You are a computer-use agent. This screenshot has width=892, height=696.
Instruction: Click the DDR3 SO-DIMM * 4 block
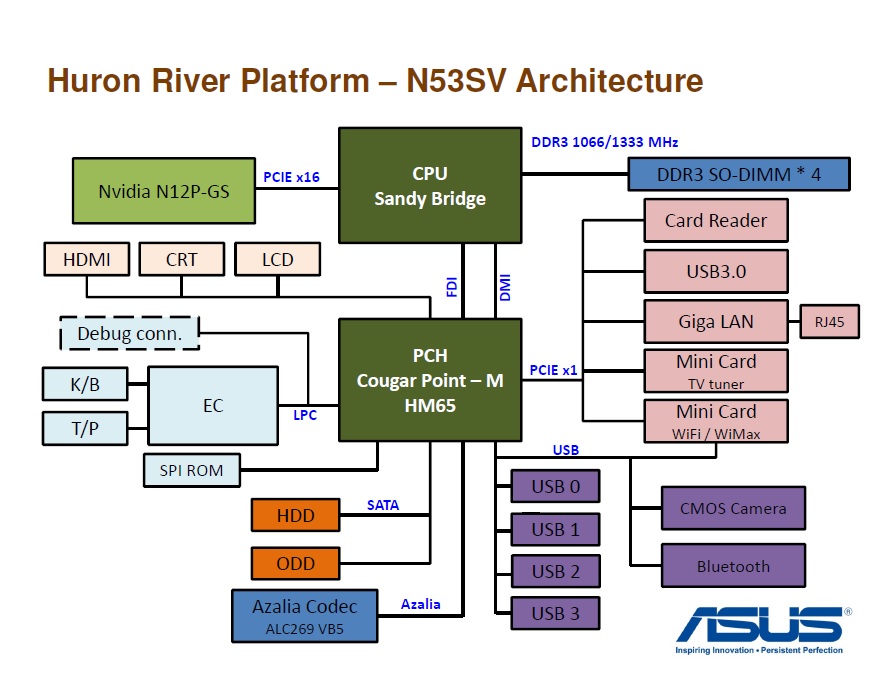[x=739, y=174]
